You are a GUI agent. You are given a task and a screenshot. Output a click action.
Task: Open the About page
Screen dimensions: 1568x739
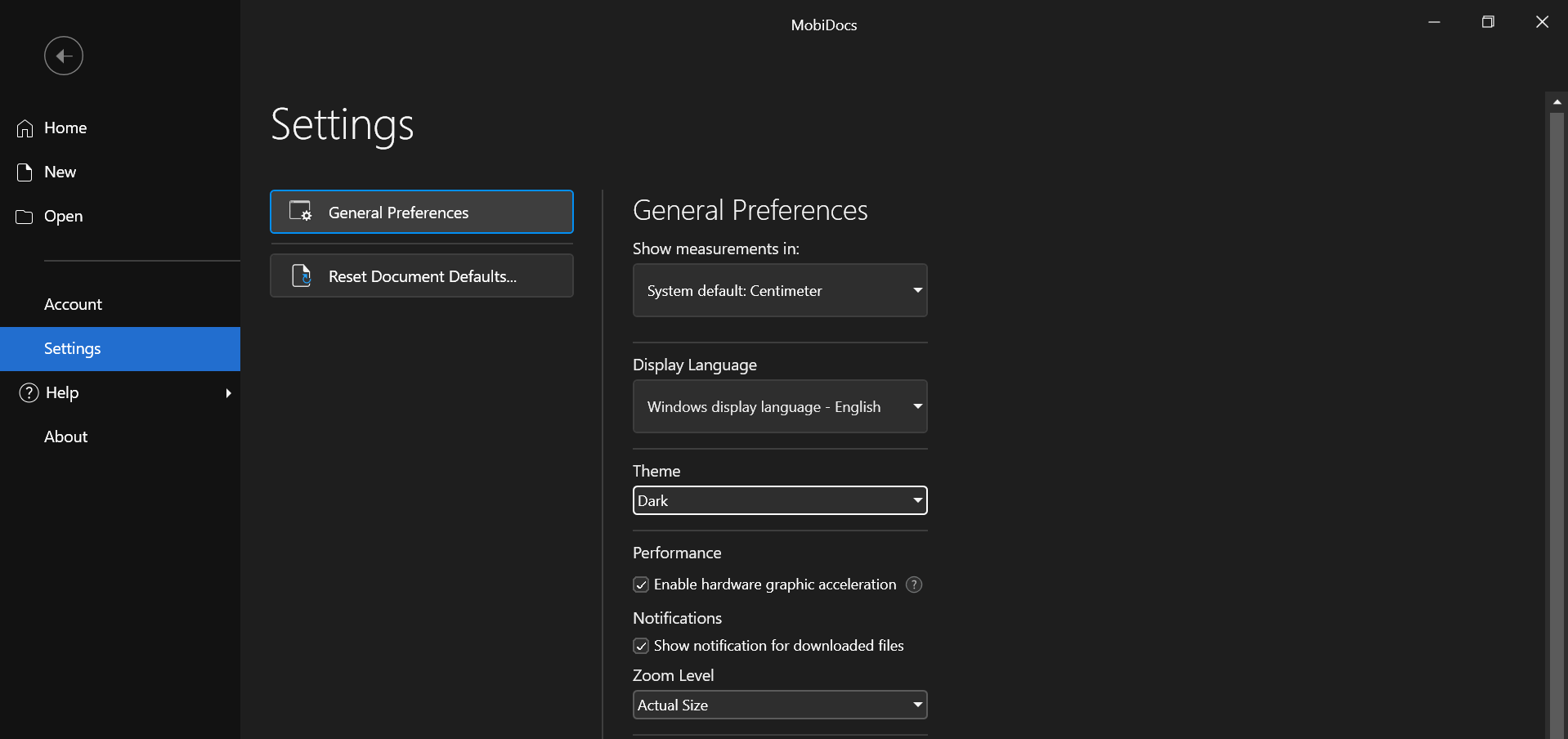120,437
